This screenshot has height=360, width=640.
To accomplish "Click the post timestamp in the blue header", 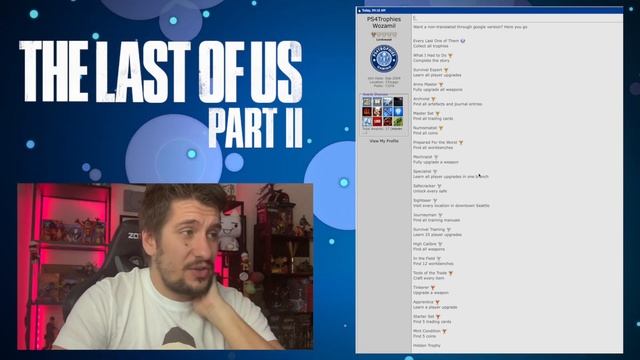I will tap(373, 11).
